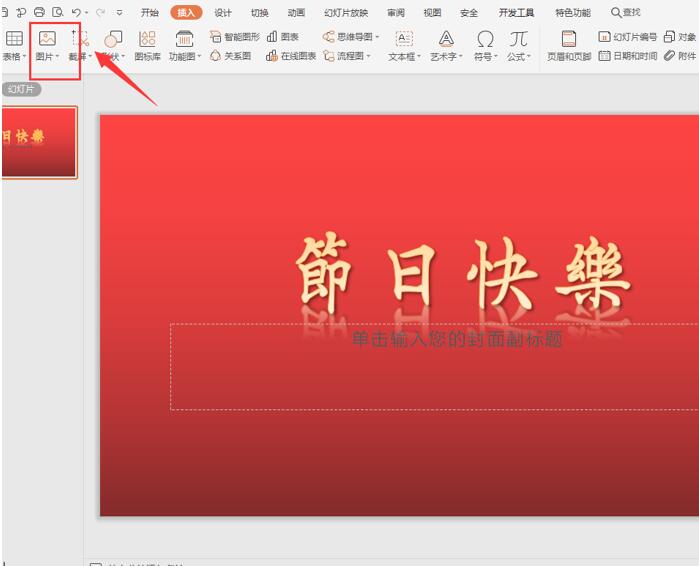Select the 形状 shapes icon

tap(113, 39)
